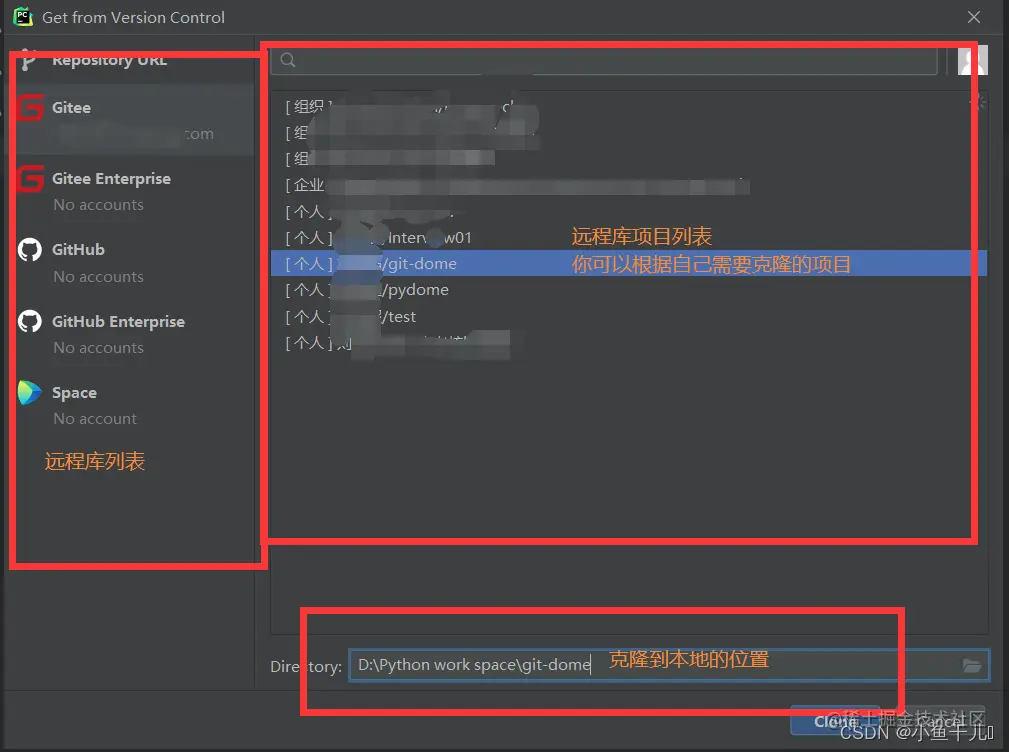Select the /test repository row
The image size is (1009, 752).
point(629,316)
